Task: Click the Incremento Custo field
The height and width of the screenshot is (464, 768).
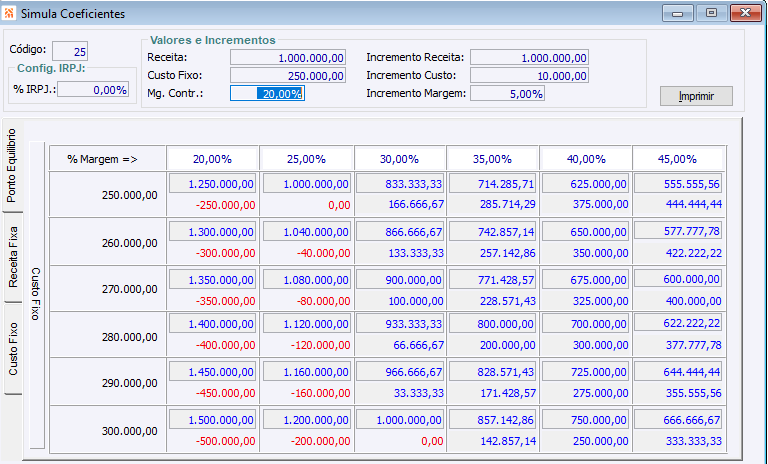Action: click(x=529, y=76)
